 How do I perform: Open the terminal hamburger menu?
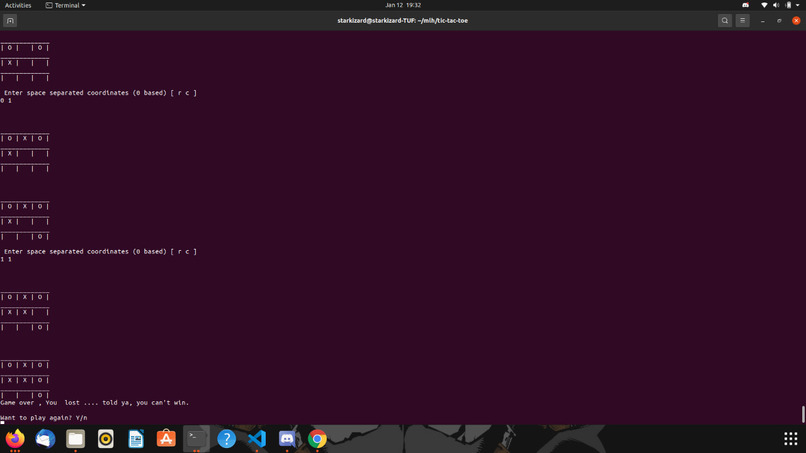(x=742, y=21)
